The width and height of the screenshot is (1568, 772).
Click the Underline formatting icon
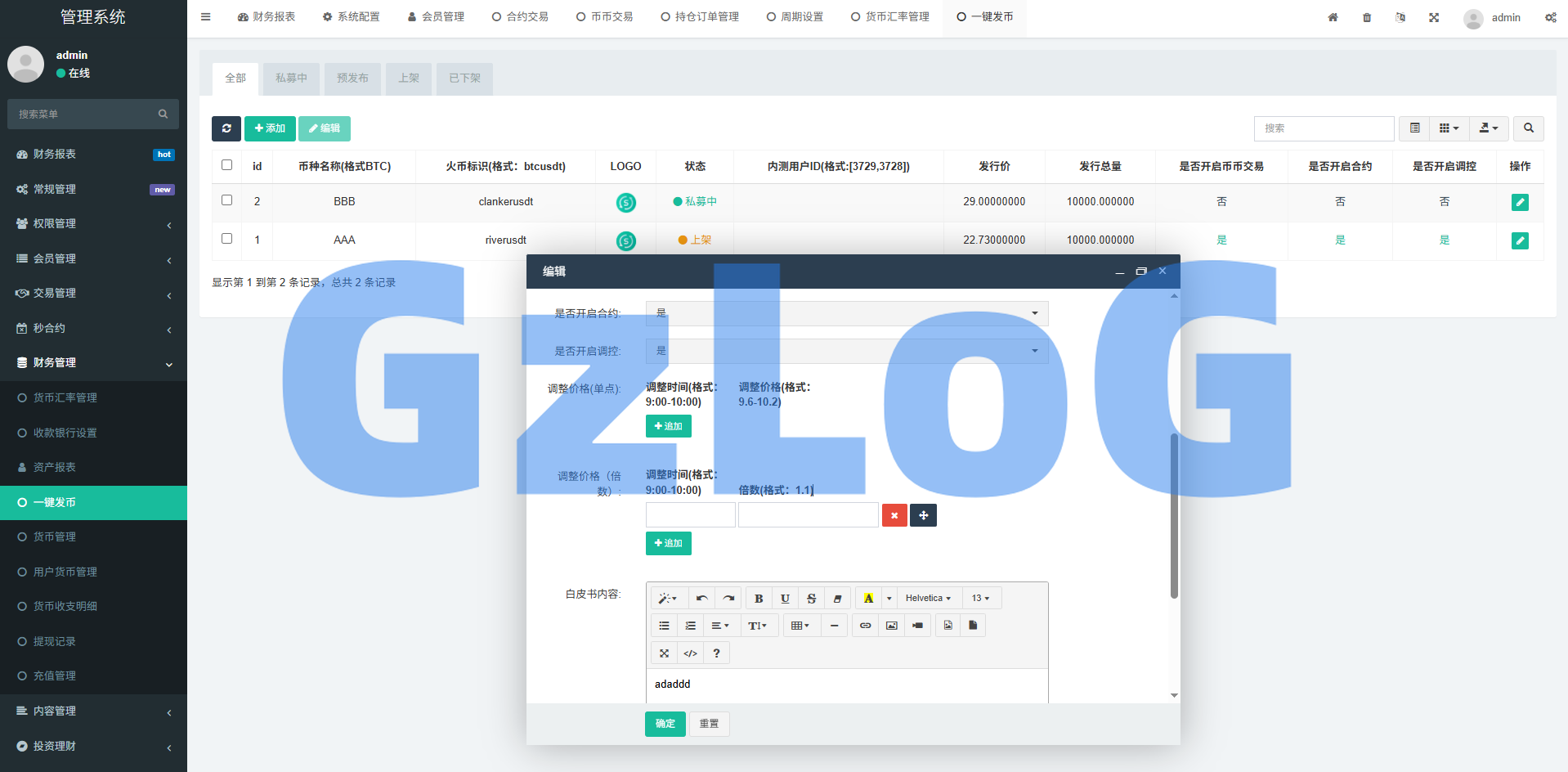(x=785, y=599)
